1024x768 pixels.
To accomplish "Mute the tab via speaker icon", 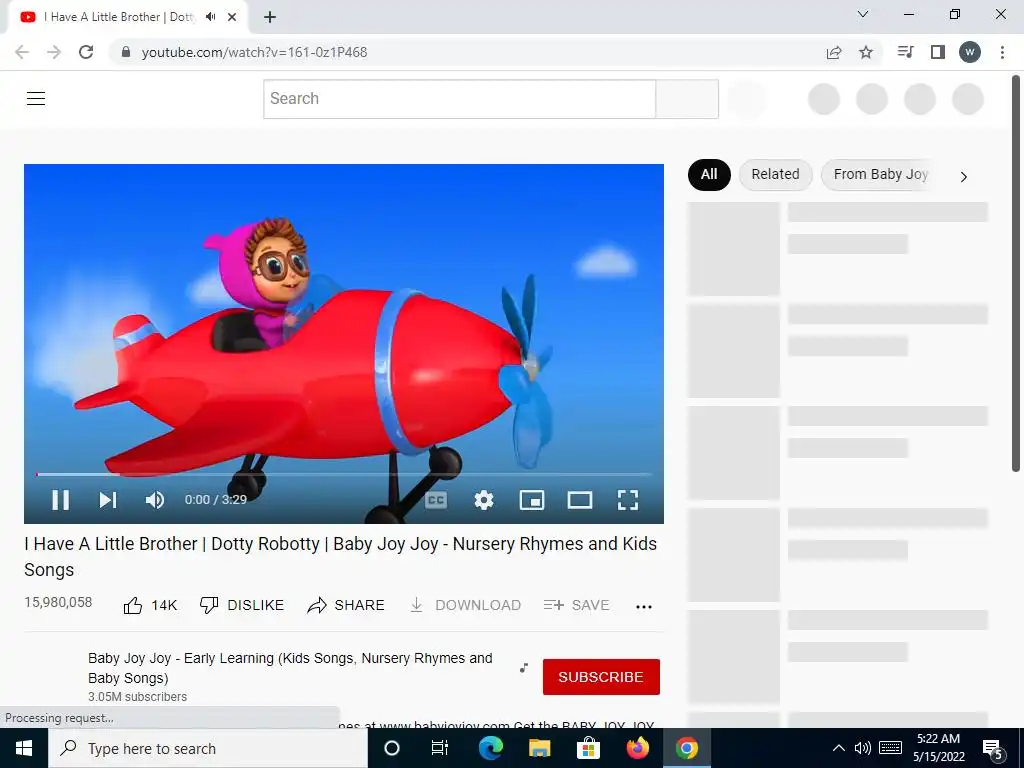I will tap(210, 17).
